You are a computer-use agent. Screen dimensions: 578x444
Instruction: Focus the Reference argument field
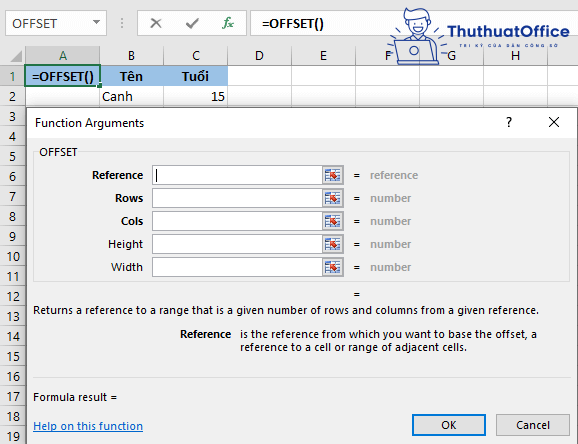(237, 175)
